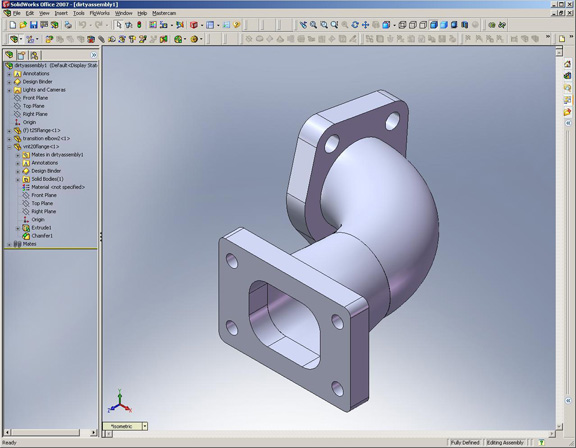Open the Help menu
This screenshot has height=448, width=576.
[142, 13]
